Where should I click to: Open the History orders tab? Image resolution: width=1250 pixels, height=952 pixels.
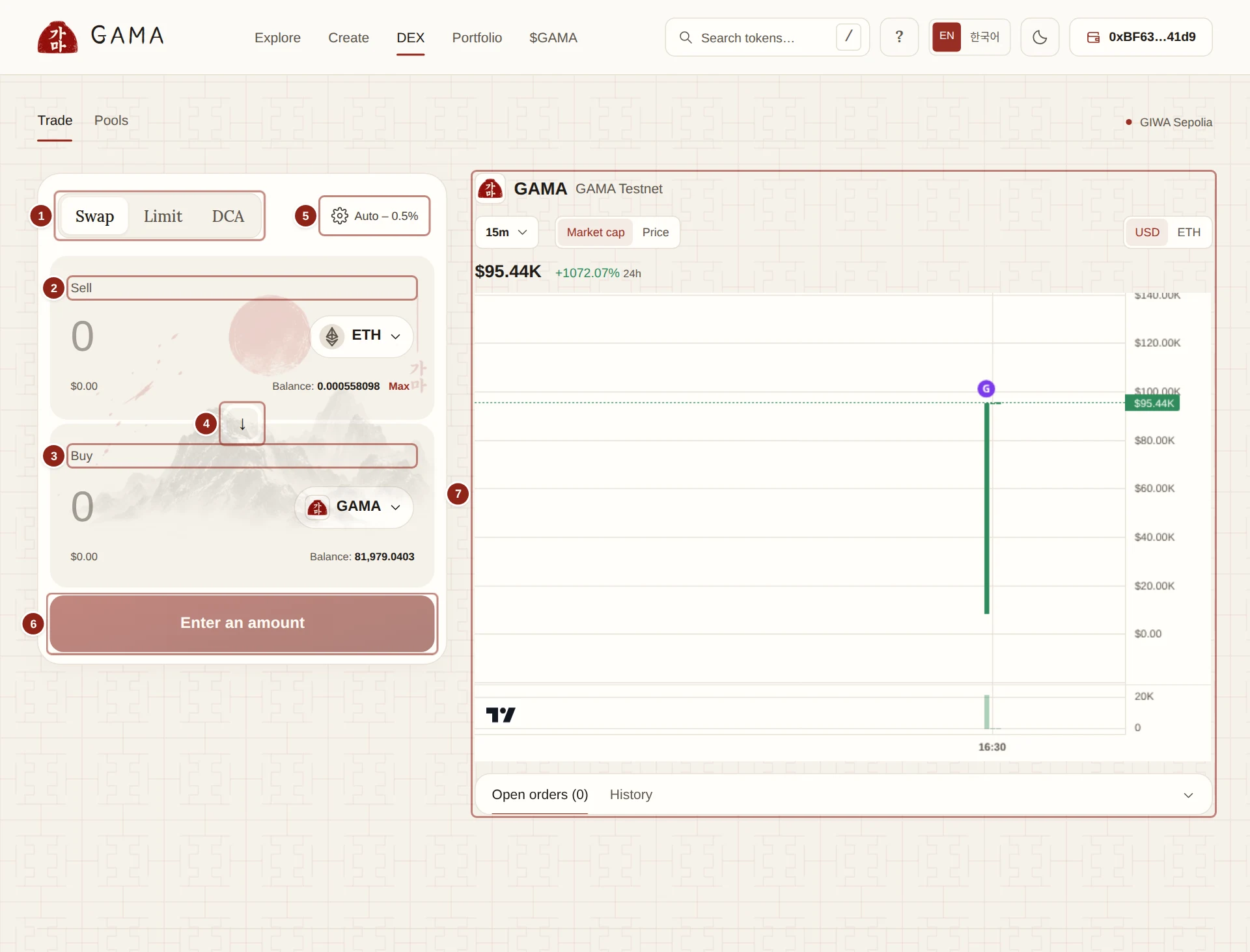[x=631, y=795]
